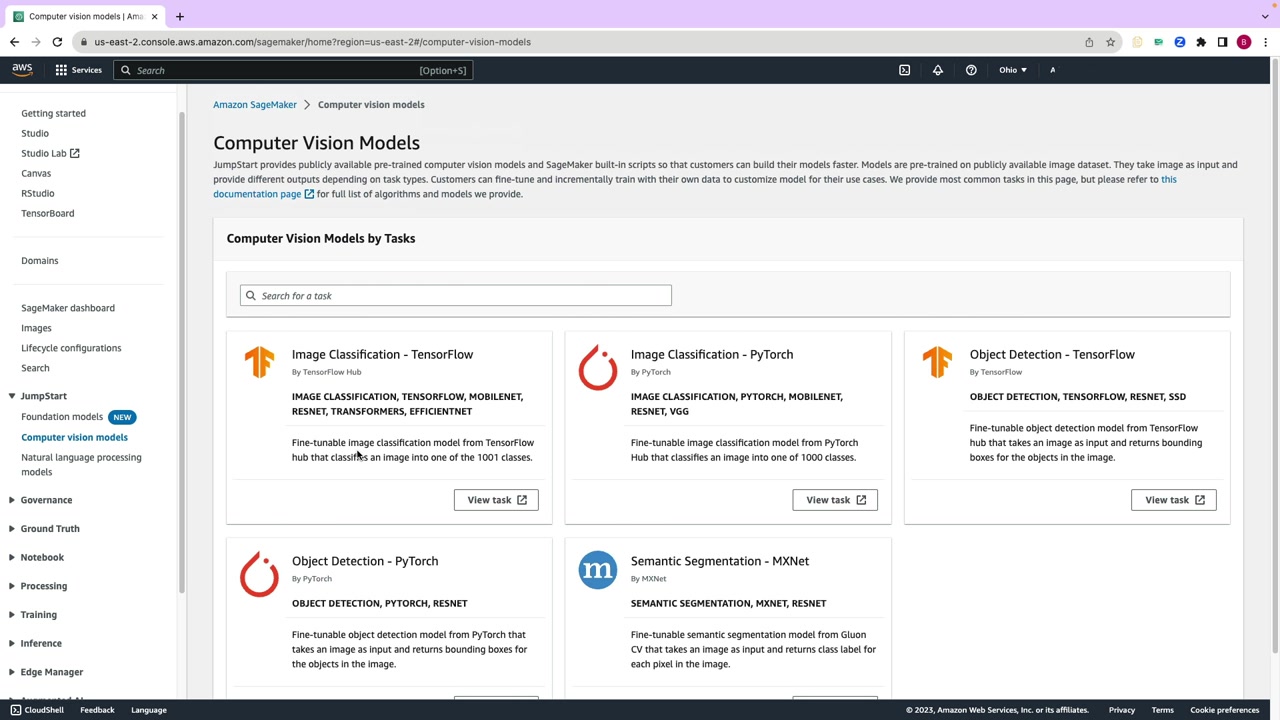The height and width of the screenshot is (720, 1280).
Task: Open the notifications bell
Action: click(938, 70)
